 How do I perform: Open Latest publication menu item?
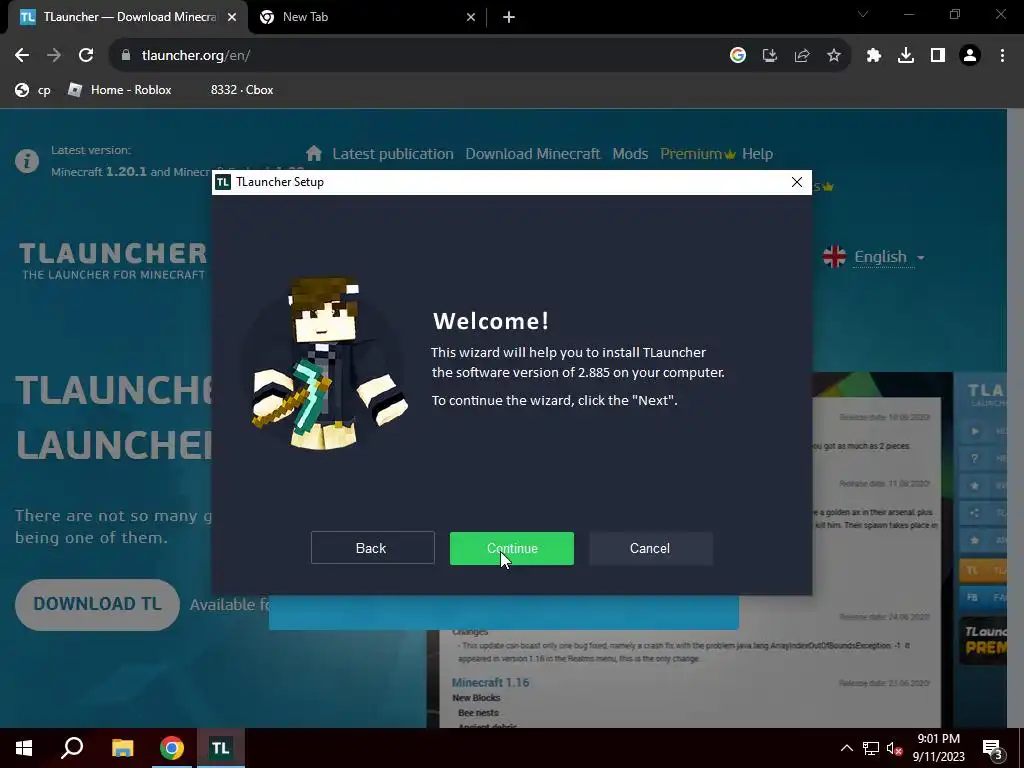[392, 154]
